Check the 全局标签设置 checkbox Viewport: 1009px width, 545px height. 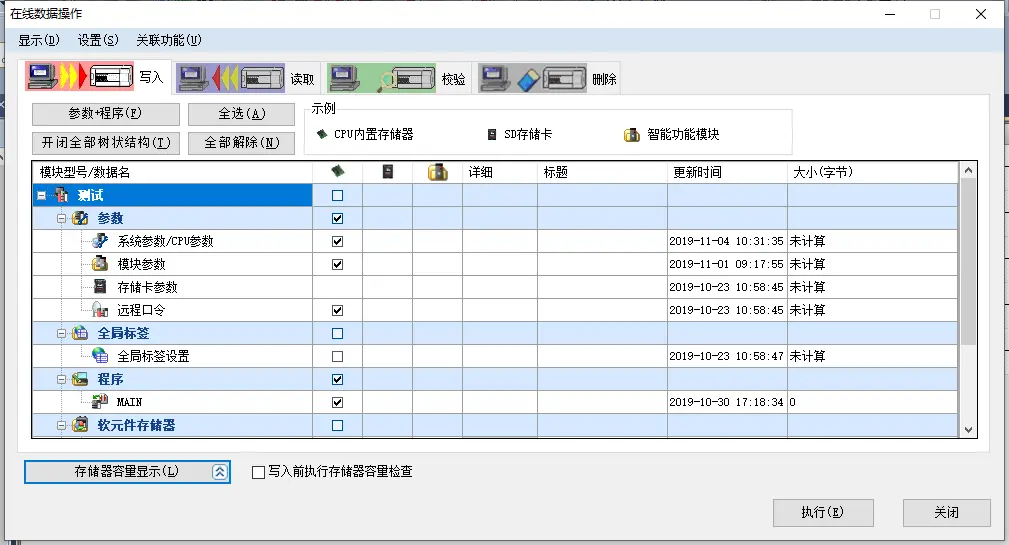pyautogui.click(x=337, y=356)
